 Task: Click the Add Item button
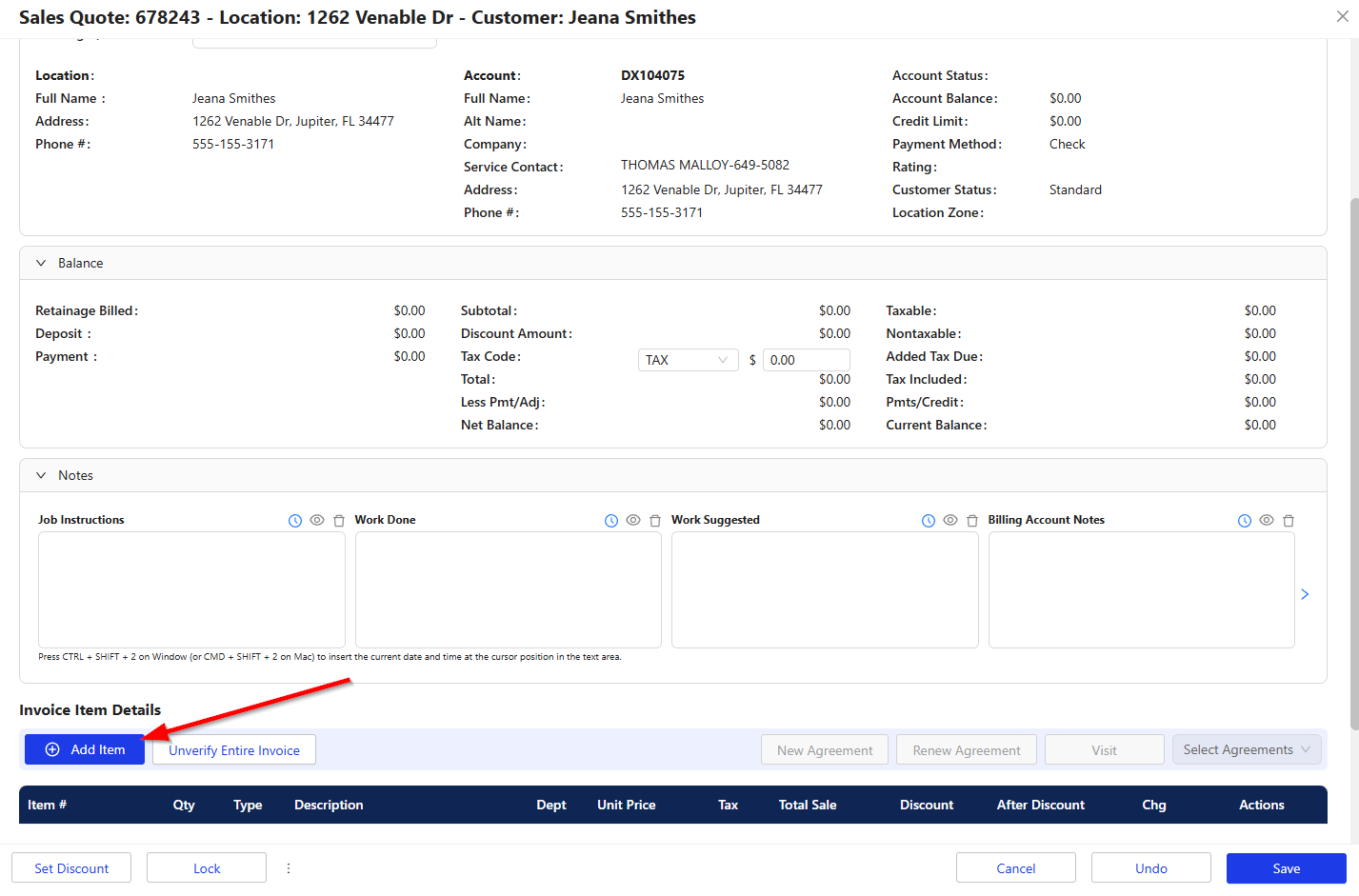85,749
